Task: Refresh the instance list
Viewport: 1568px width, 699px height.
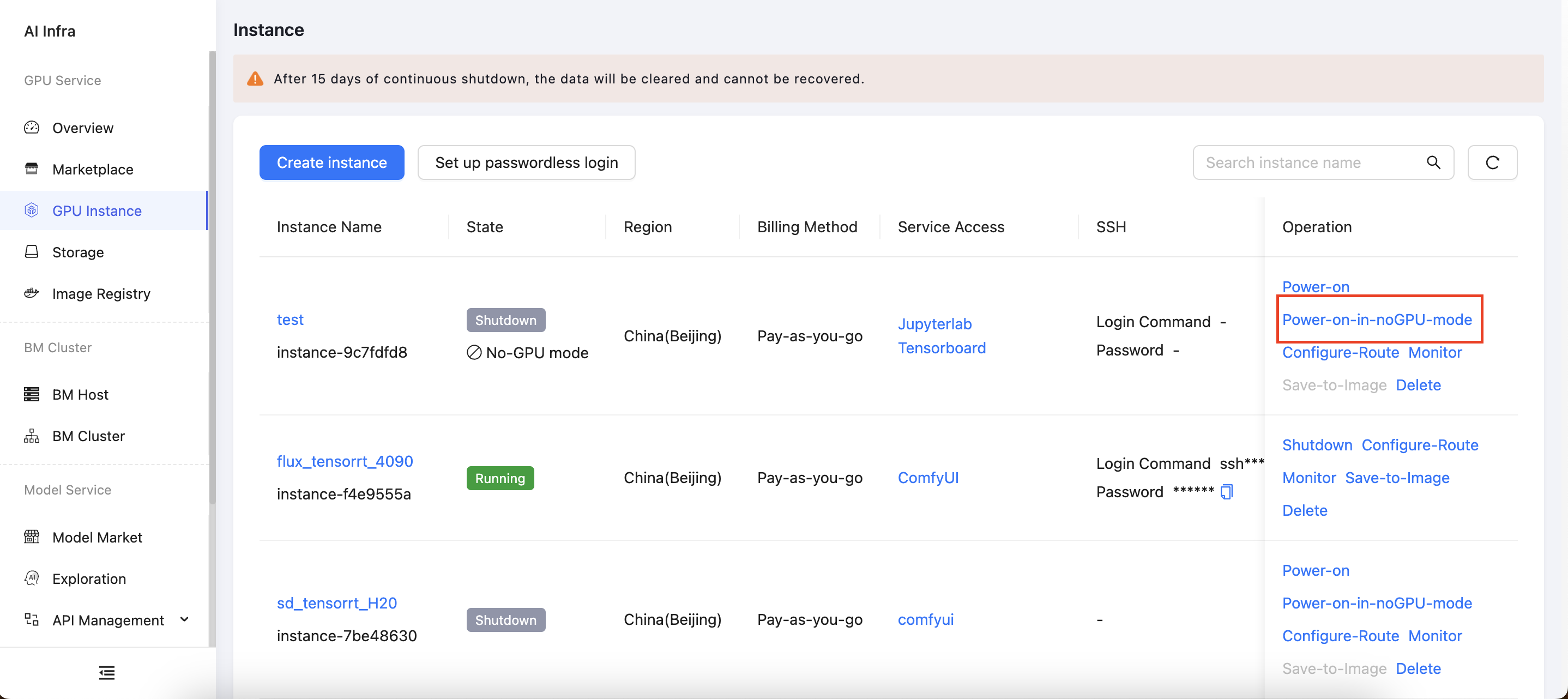Action: coord(1492,162)
